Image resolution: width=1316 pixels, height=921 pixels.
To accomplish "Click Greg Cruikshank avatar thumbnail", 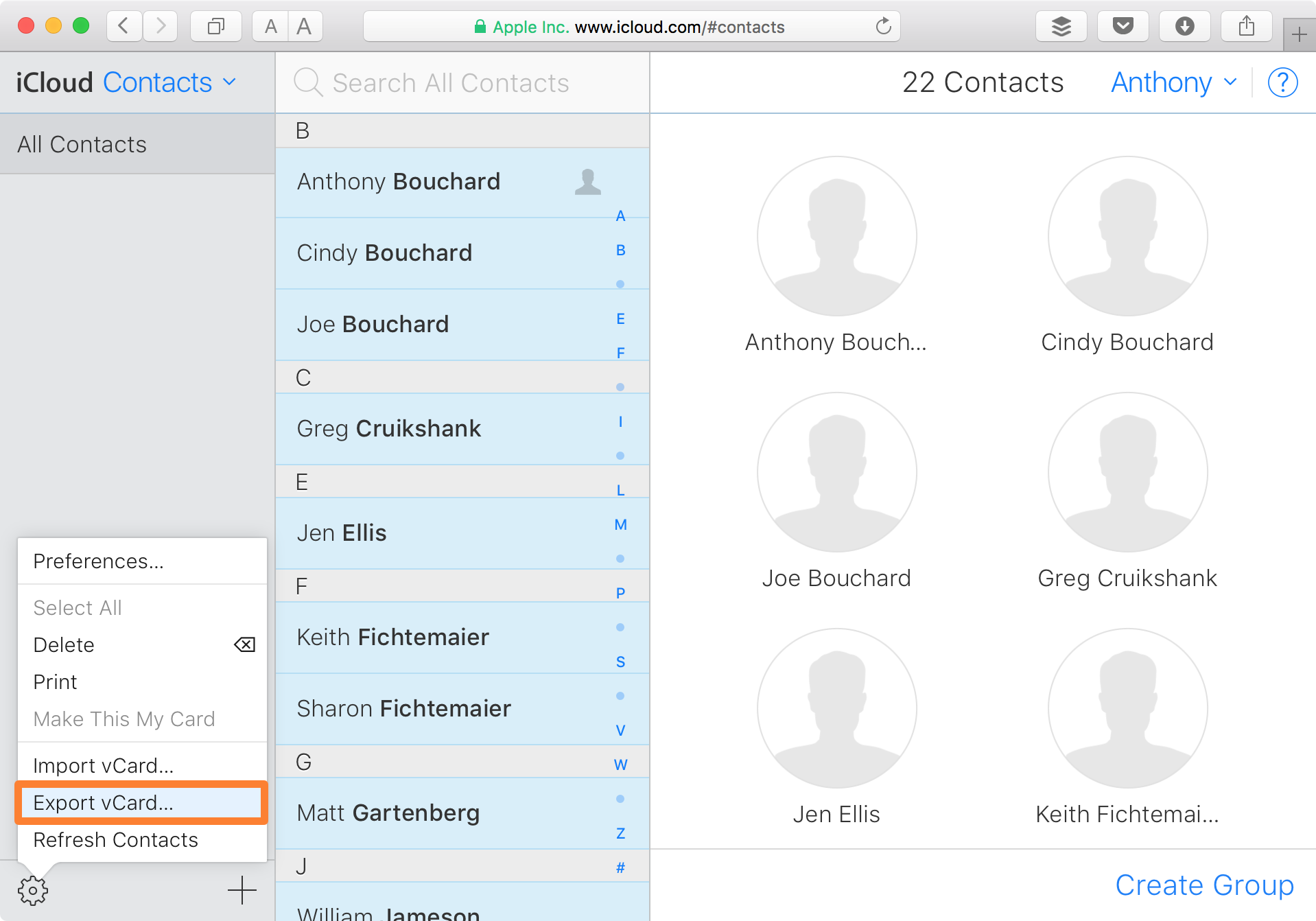I will point(1127,472).
